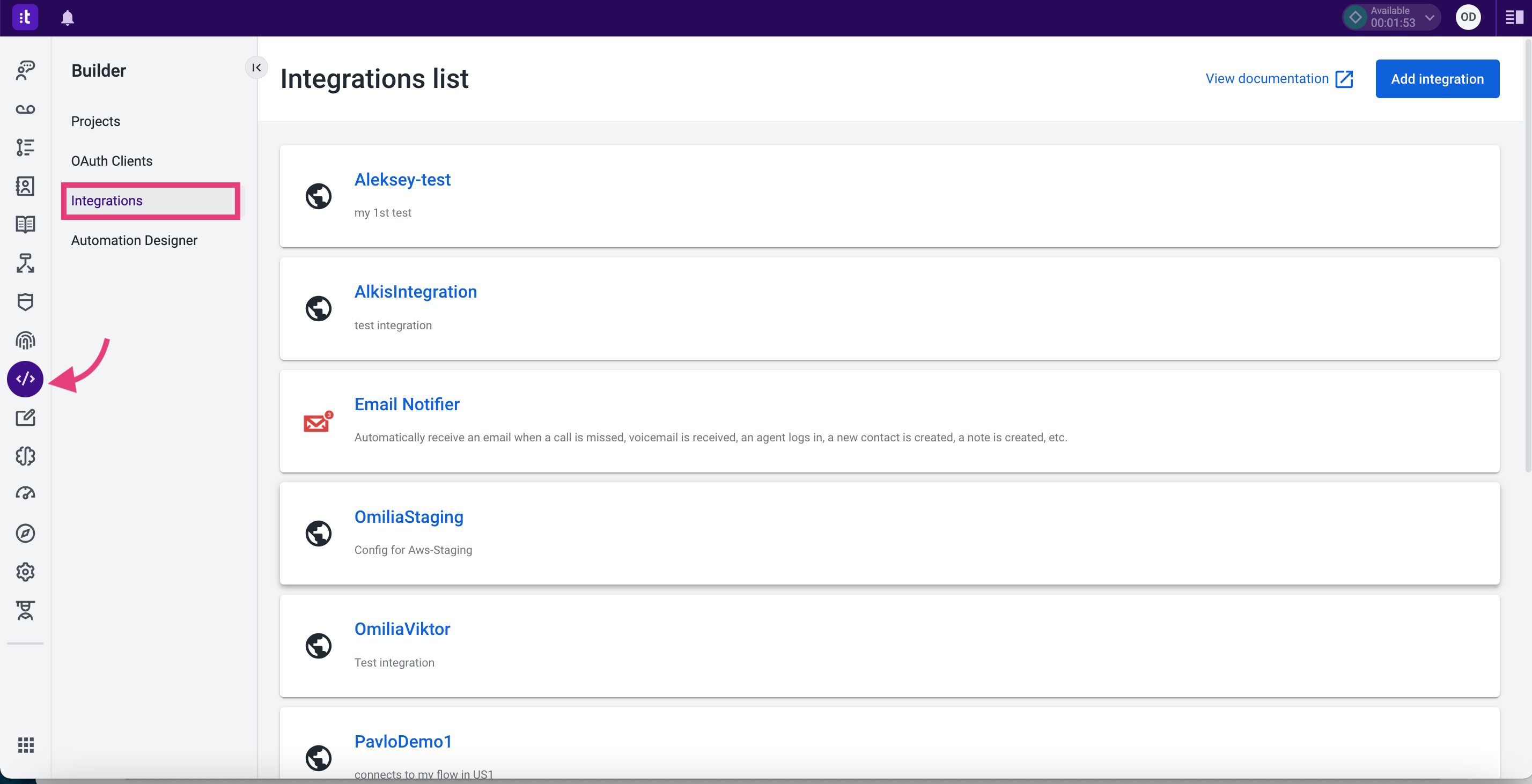
Task: Select the voicemail recordings icon in the sidebar
Action: (26, 109)
